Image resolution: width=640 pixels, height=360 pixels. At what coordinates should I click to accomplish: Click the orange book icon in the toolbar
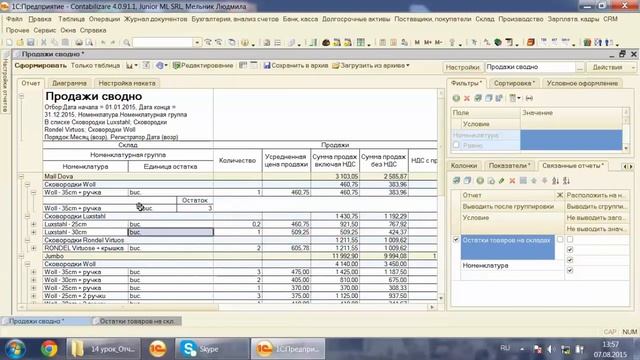point(531,42)
